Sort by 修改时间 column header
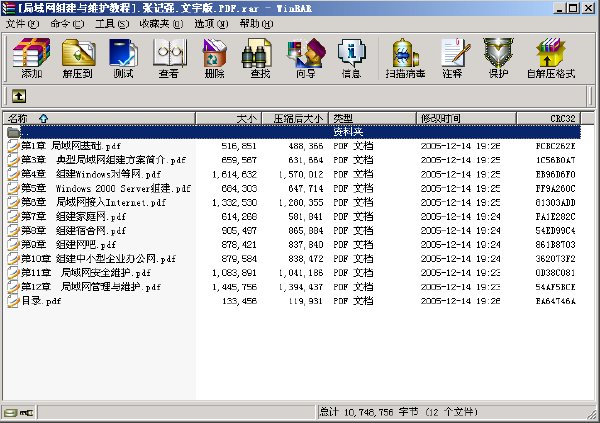Viewport: 600px width, 423px height. (466, 119)
